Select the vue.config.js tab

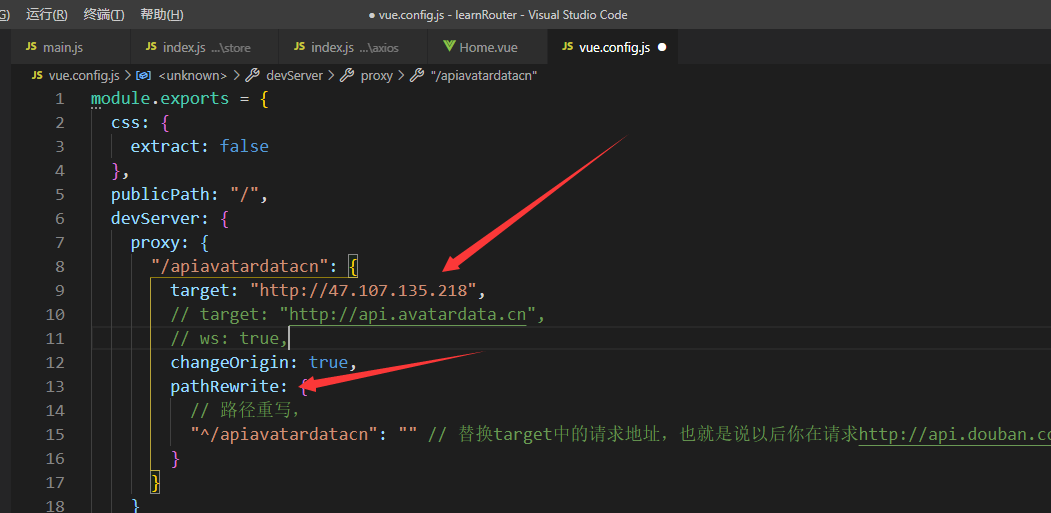613,47
